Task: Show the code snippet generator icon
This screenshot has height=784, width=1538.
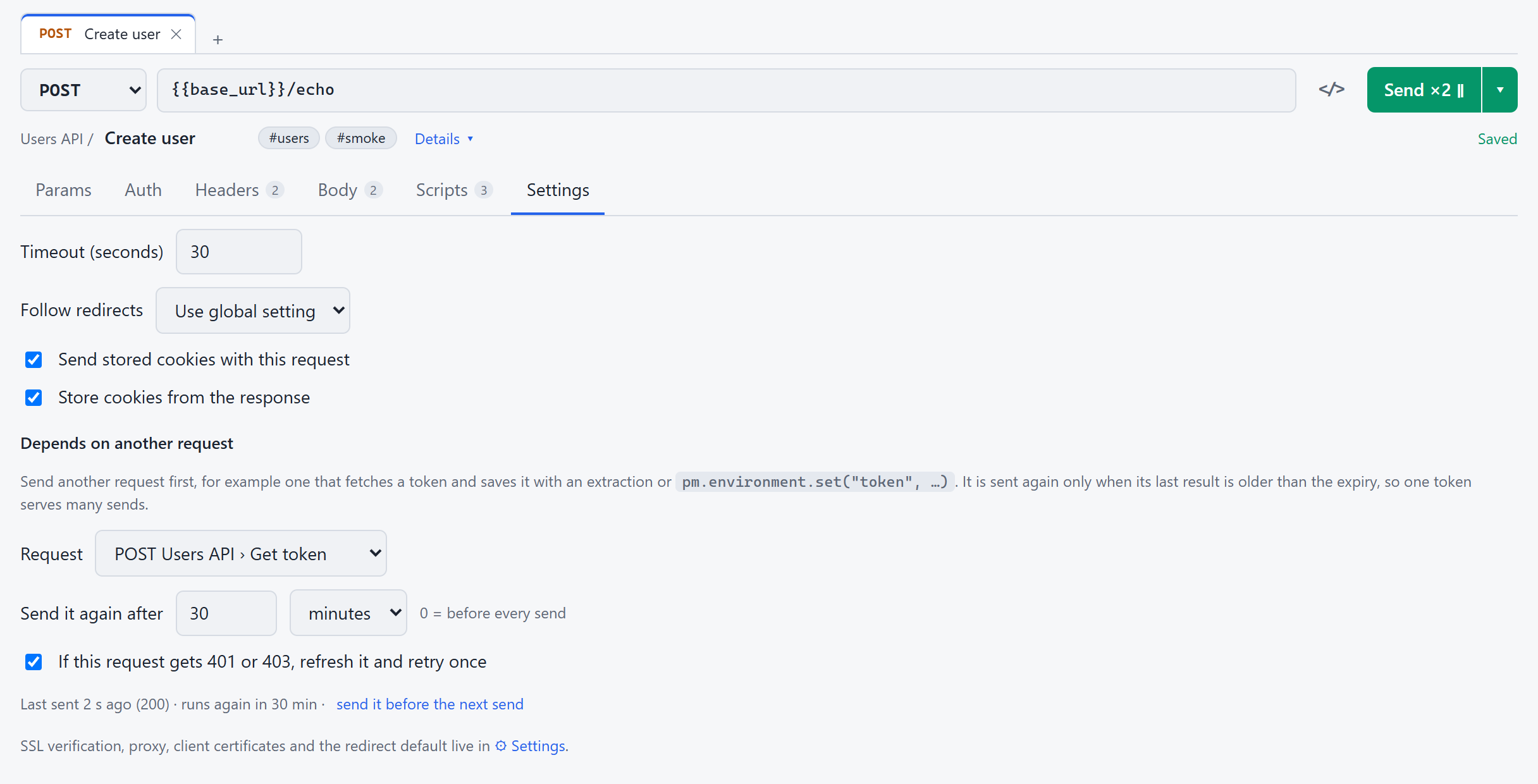Action: 1331,90
